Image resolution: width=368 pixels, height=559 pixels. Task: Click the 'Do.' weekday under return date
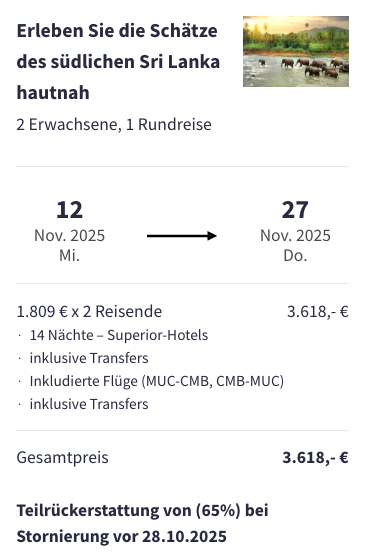pos(295,256)
